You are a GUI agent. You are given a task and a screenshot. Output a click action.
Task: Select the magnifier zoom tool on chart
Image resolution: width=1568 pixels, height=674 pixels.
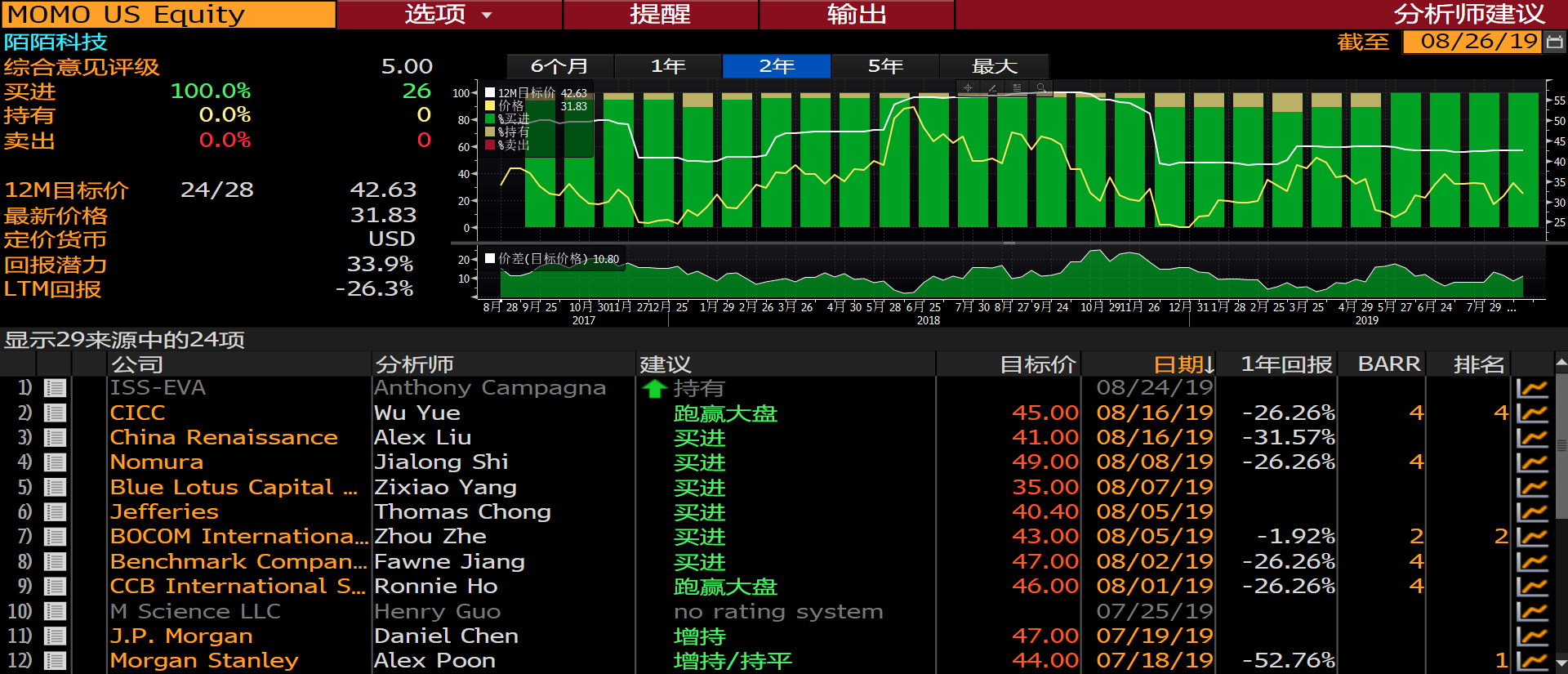1041,87
